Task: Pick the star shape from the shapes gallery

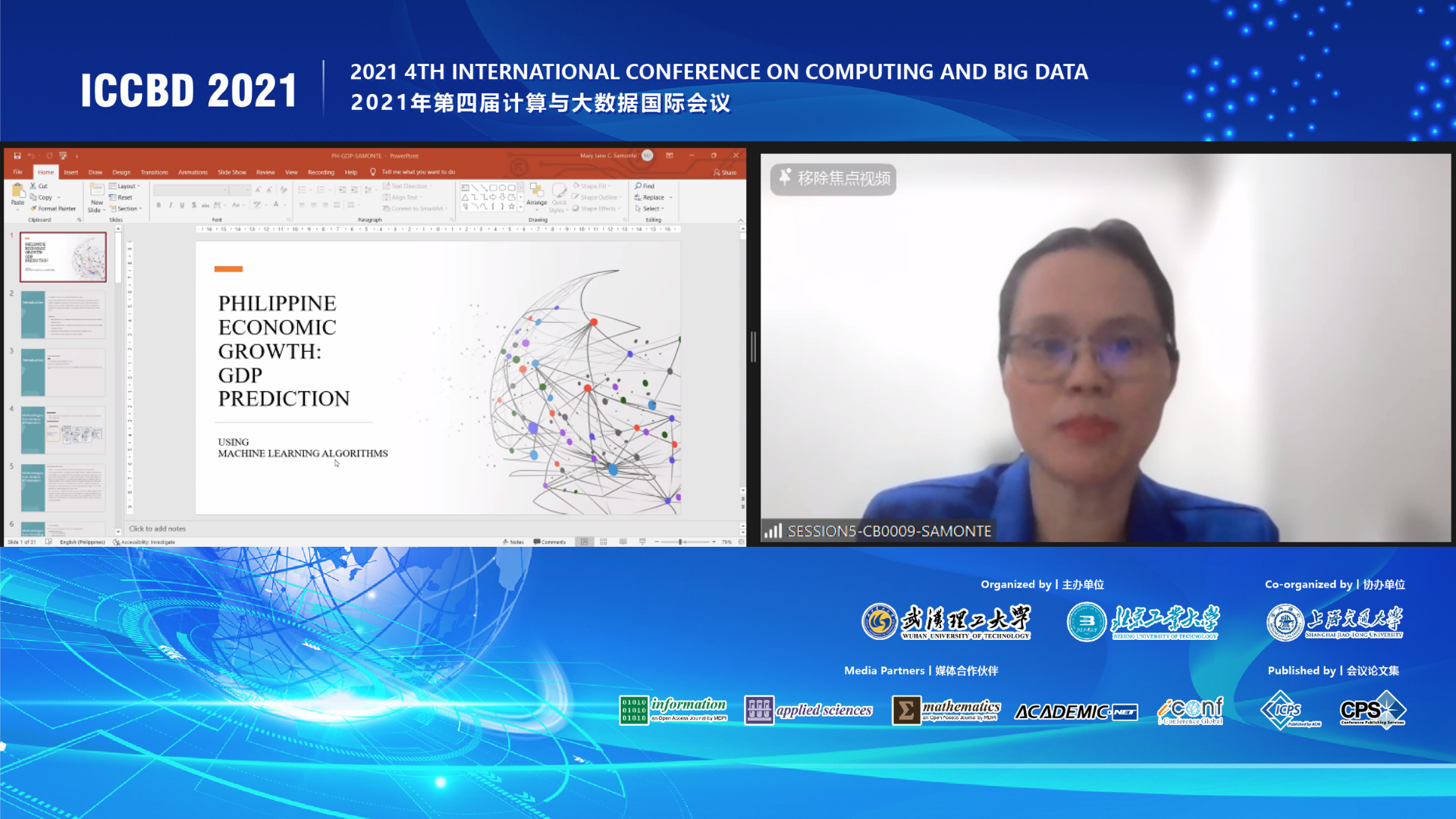Action: 512,206
